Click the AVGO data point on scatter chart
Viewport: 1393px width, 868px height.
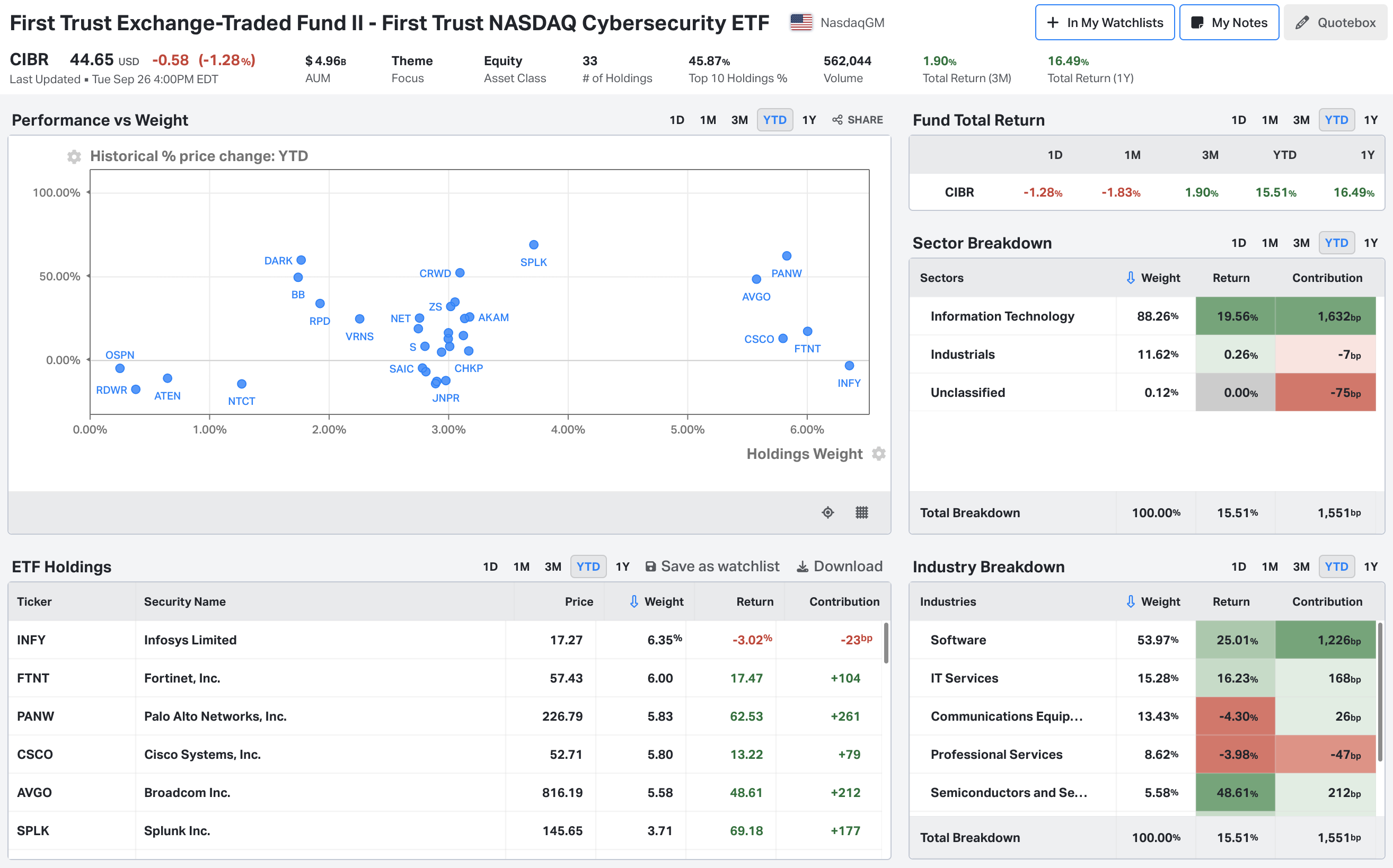[756, 279]
